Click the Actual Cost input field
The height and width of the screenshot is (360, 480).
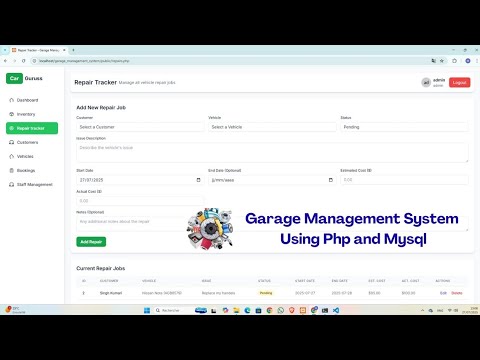(x=140, y=201)
